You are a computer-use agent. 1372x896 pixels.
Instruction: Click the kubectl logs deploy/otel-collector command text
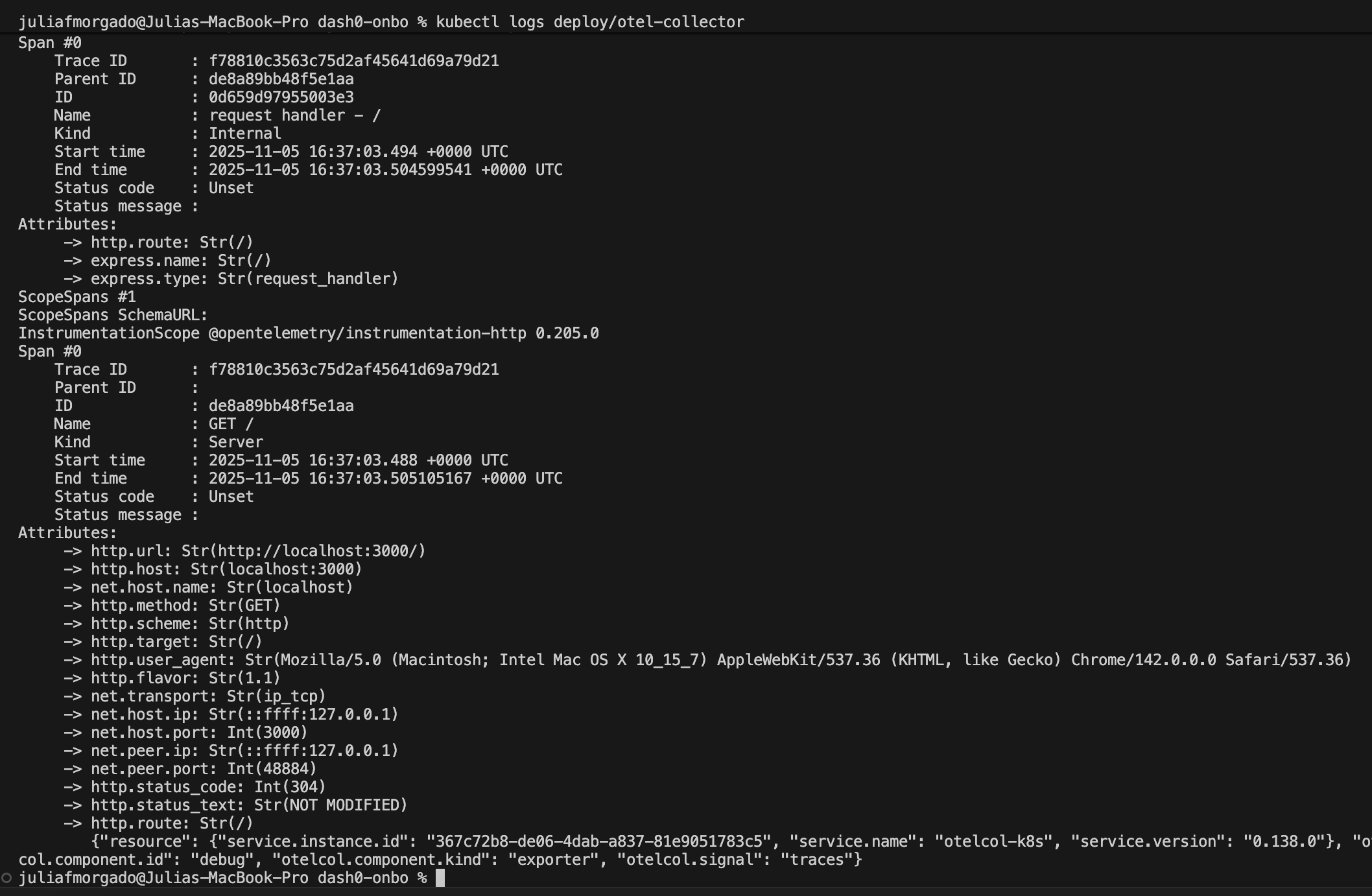589,22
